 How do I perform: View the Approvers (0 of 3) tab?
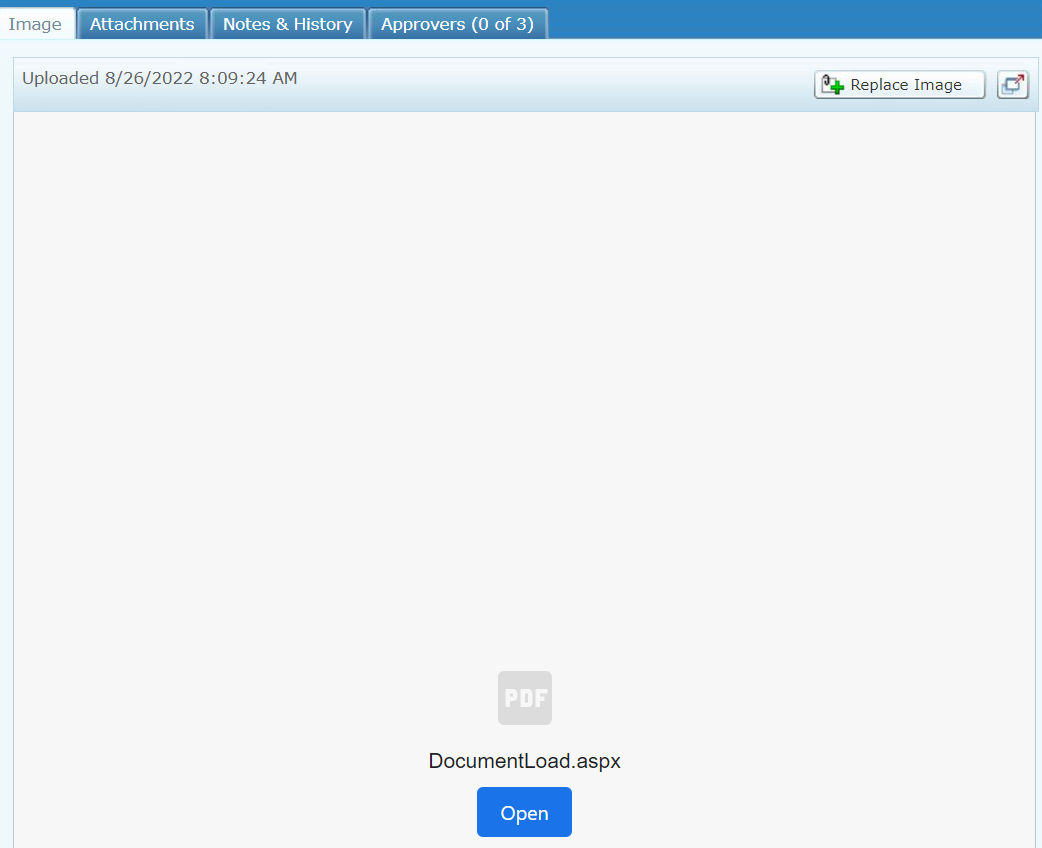tap(457, 24)
